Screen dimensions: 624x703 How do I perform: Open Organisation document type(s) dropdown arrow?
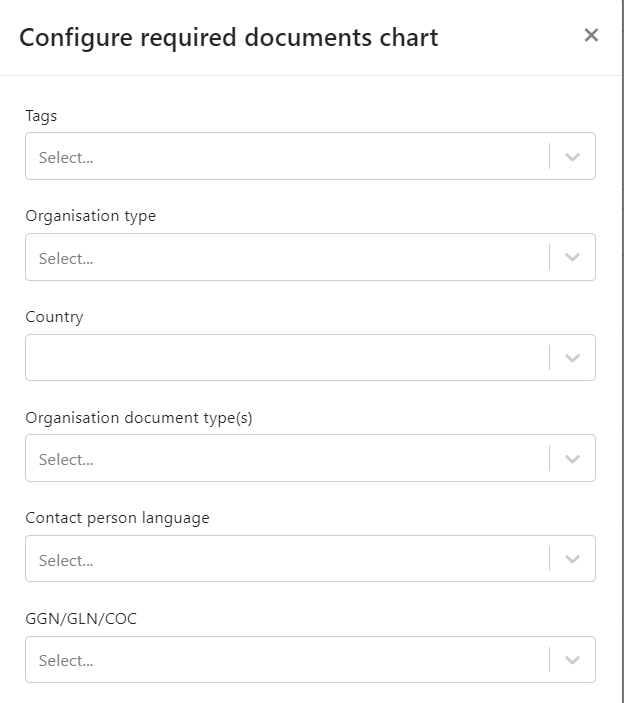(572, 459)
